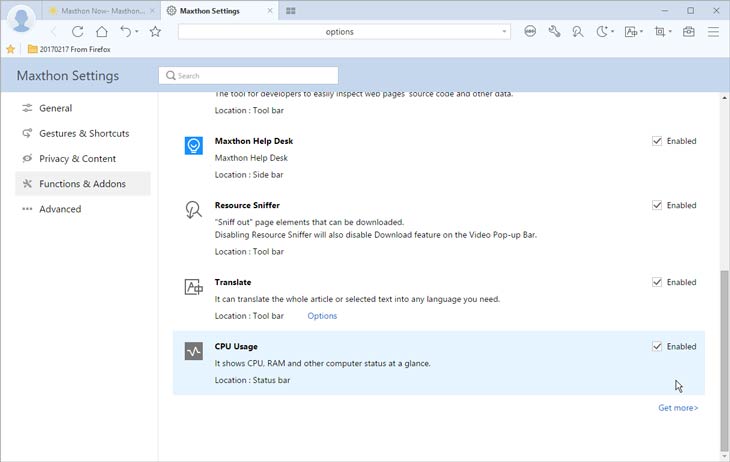The image size is (730, 462).
Task: Expand the undo history dropdown arrow
Action: pos(137,32)
